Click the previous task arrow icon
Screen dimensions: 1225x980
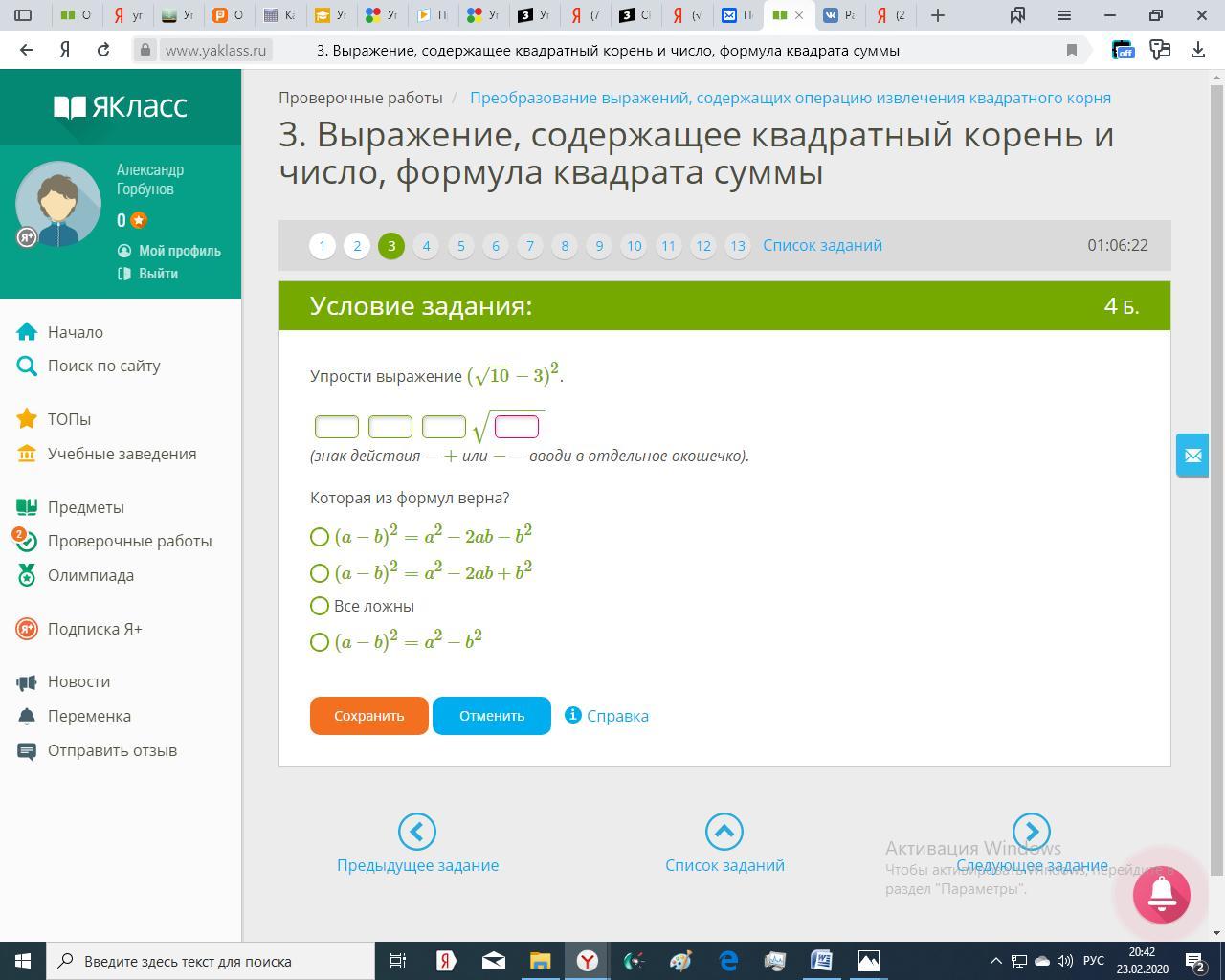[x=416, y=832]
